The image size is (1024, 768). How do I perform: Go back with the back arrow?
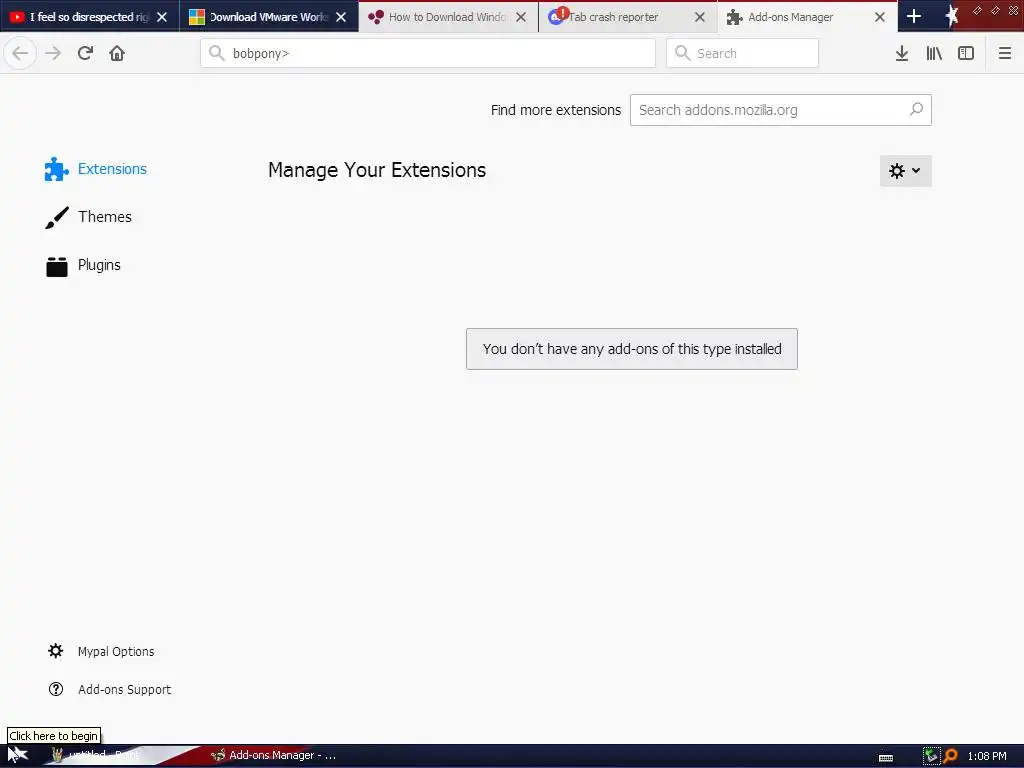click(20, 53)
